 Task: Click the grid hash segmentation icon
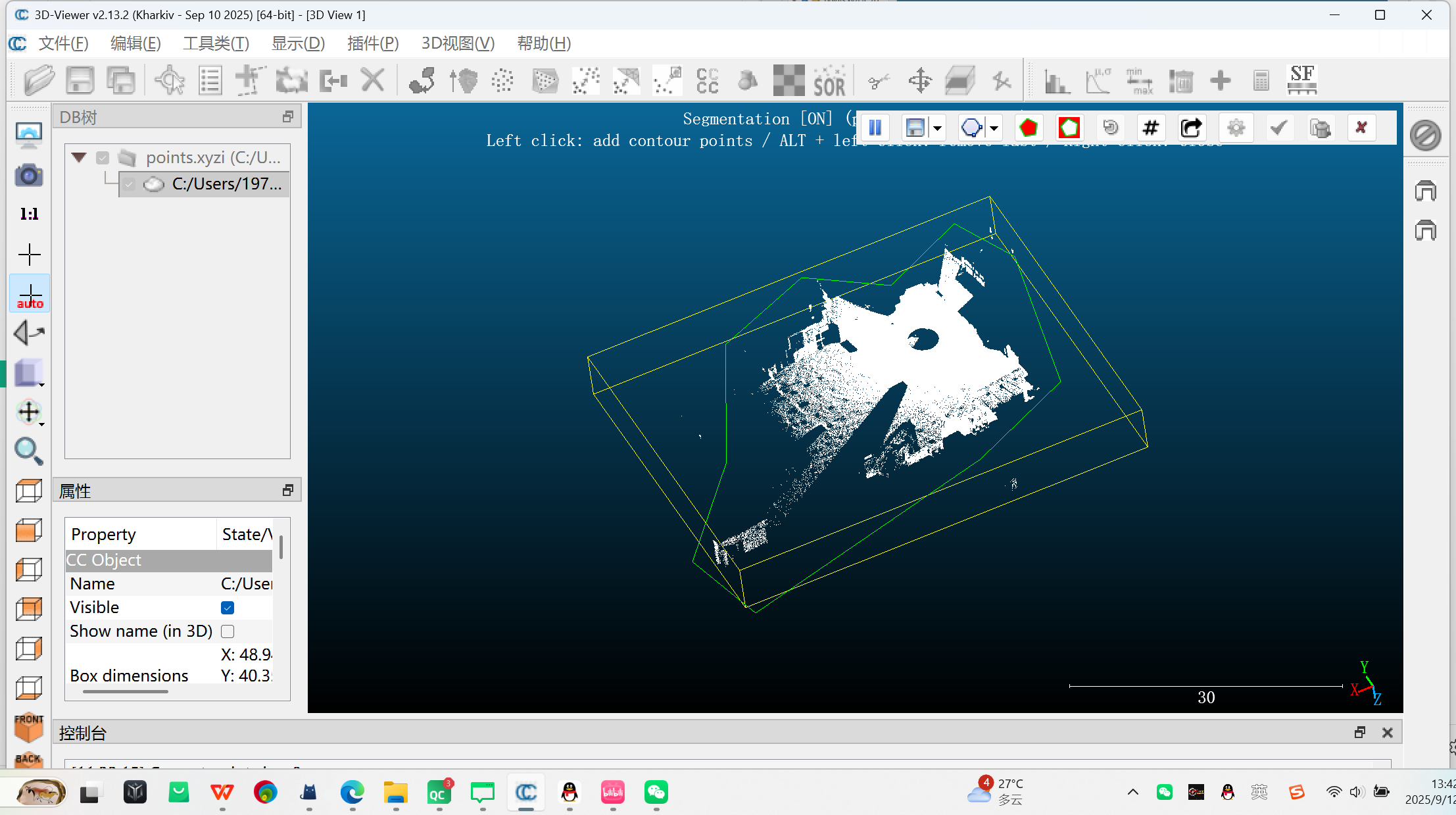click(1151, 128)
